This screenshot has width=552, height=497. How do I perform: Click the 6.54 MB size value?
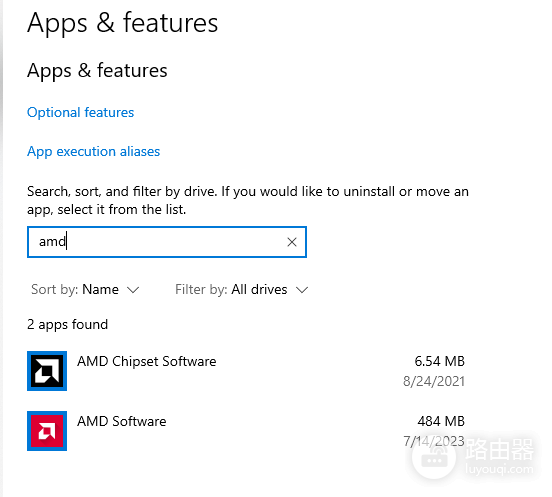pos(439,361)
